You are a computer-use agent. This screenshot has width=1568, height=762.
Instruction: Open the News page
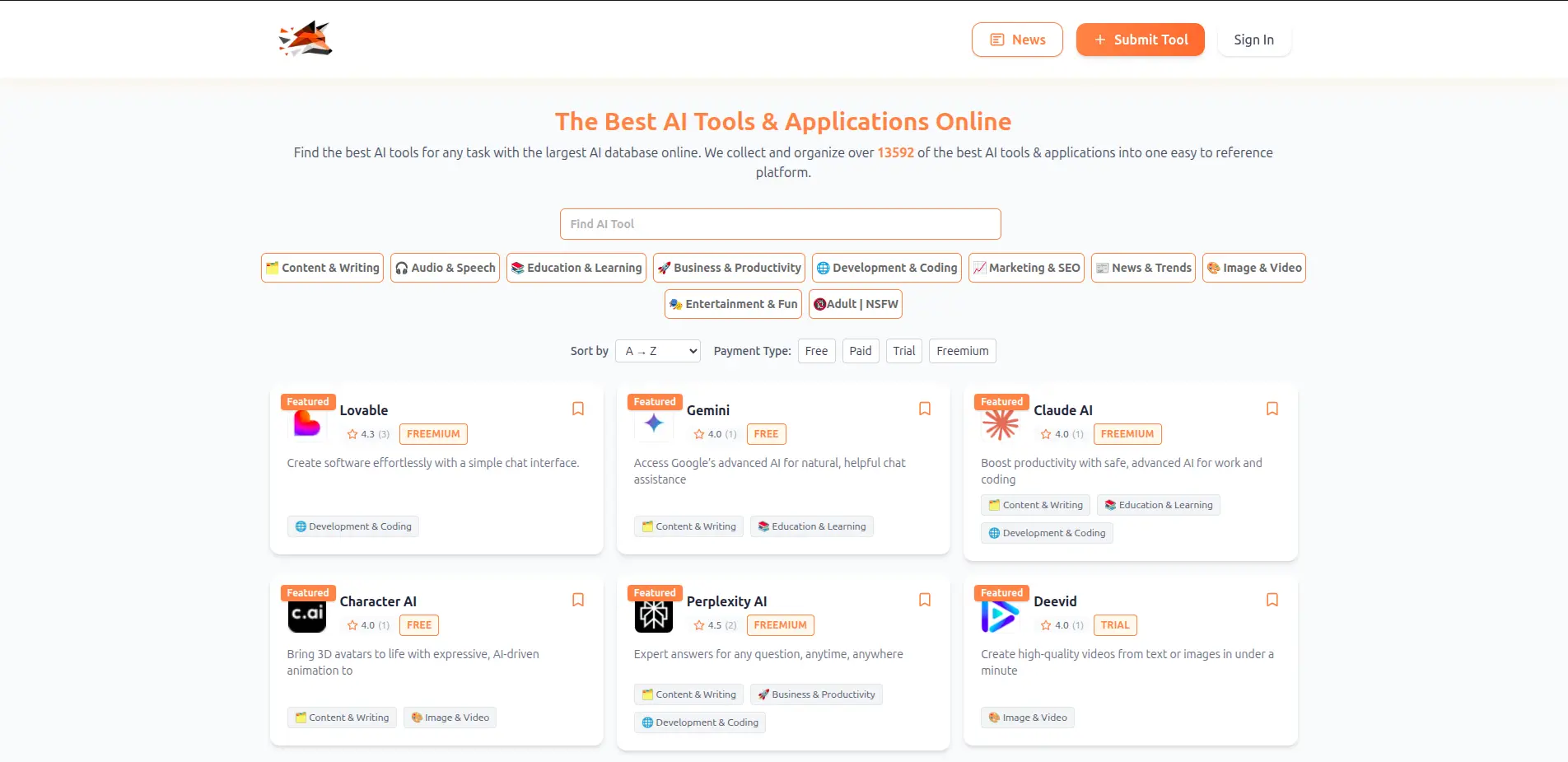point(1017,40)
